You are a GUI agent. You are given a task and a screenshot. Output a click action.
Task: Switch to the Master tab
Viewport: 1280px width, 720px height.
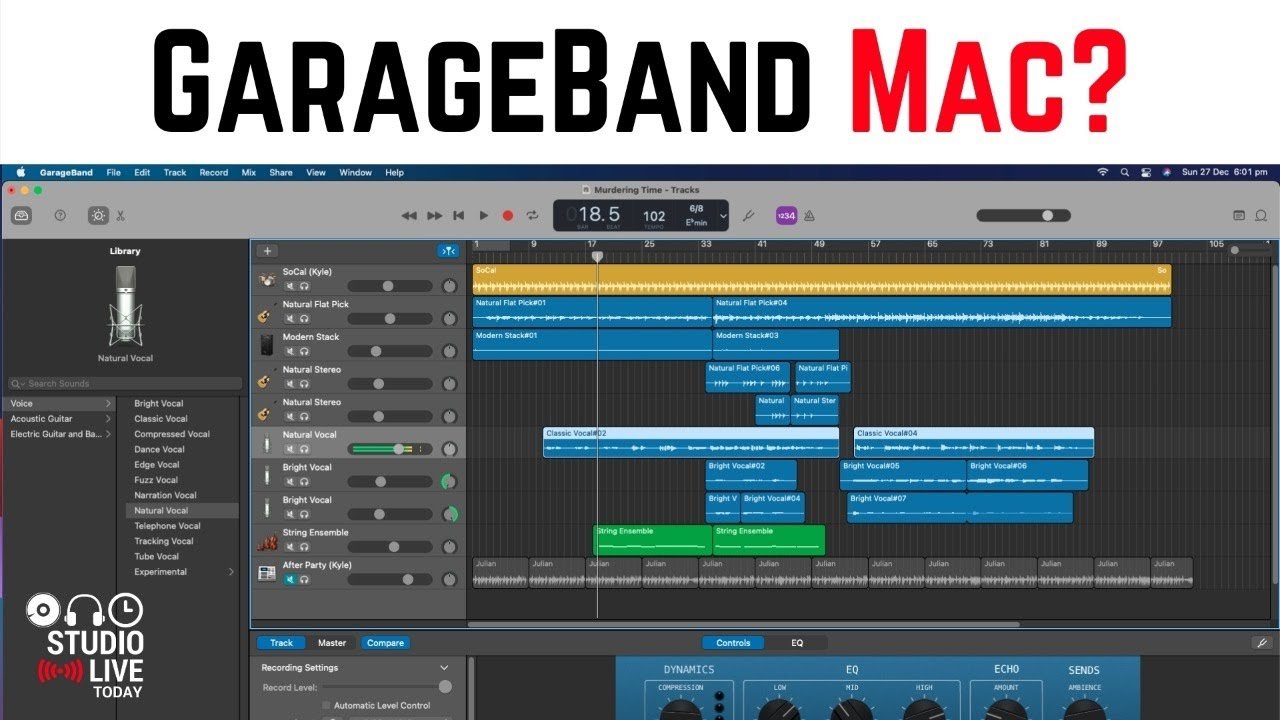pos(332,643)
